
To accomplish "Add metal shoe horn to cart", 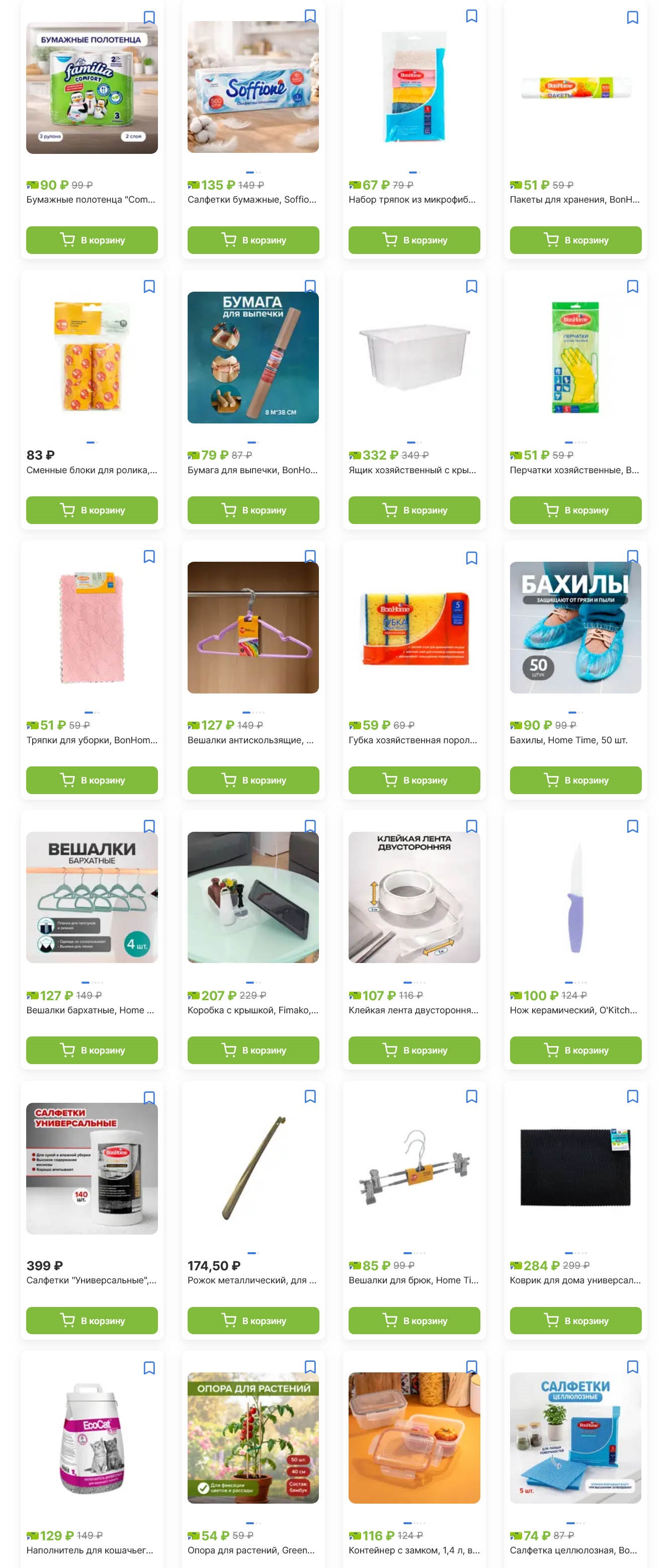I will [253, 1320].
